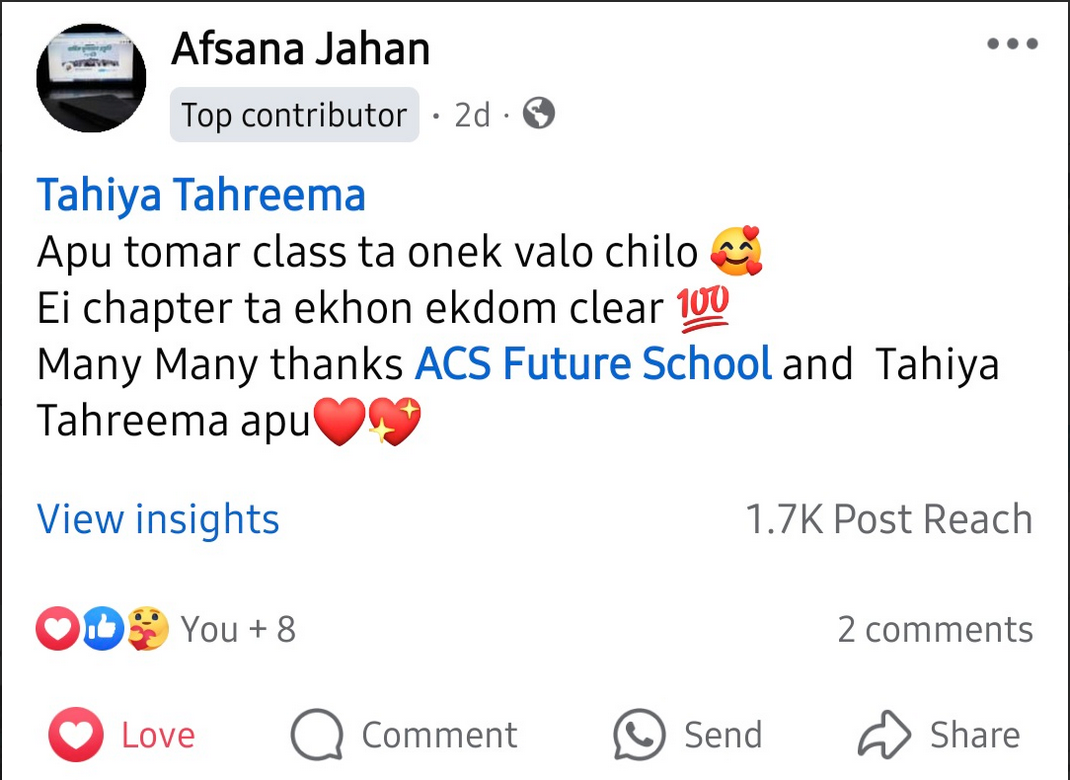1070x780 pixels.
Task: Toggle the Love reaction heart icon
Action: coord(75,736)
